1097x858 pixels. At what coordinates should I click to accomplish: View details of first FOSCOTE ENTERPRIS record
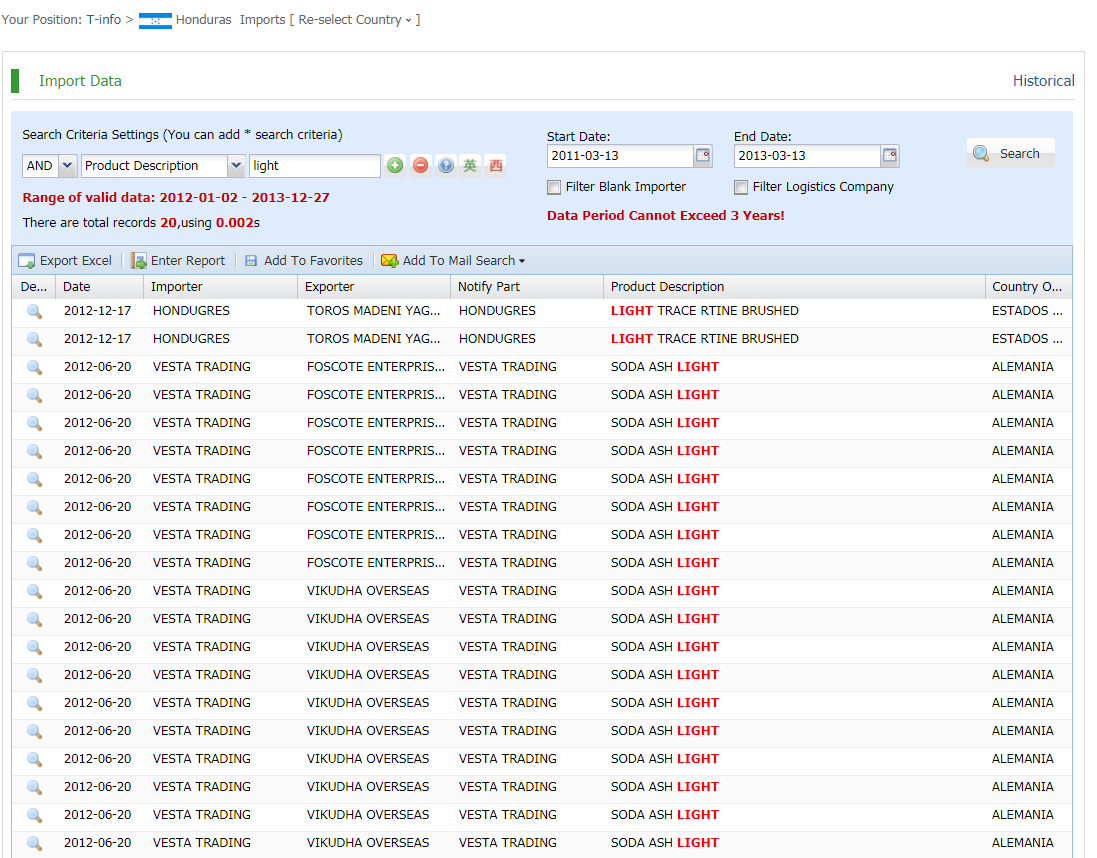(34, 367)
